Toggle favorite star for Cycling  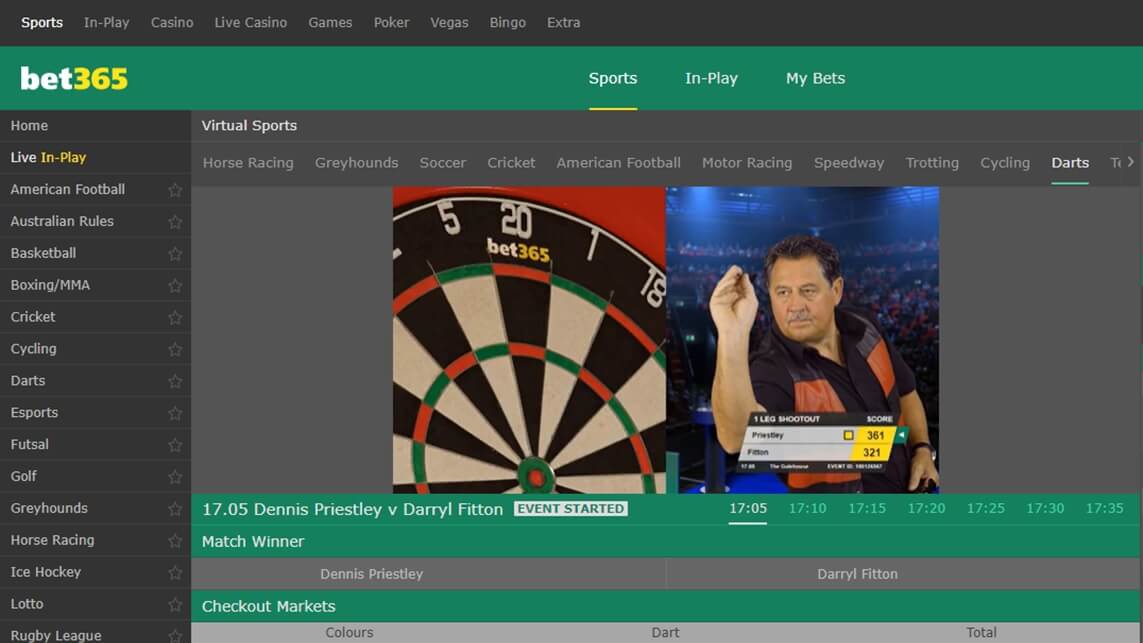(175, 349)
